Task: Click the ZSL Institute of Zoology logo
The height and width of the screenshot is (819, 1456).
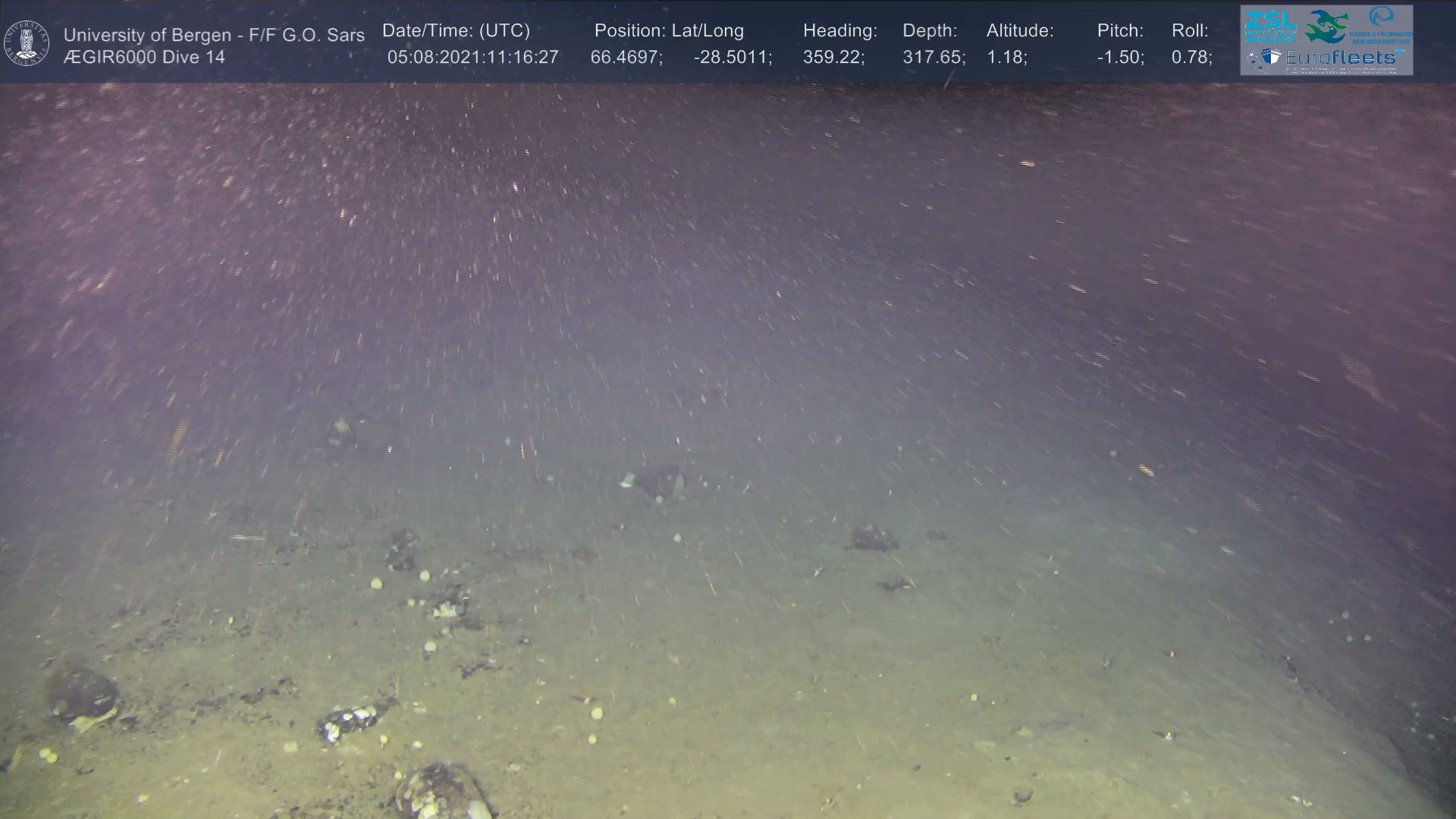Action: pos(1270,27)
